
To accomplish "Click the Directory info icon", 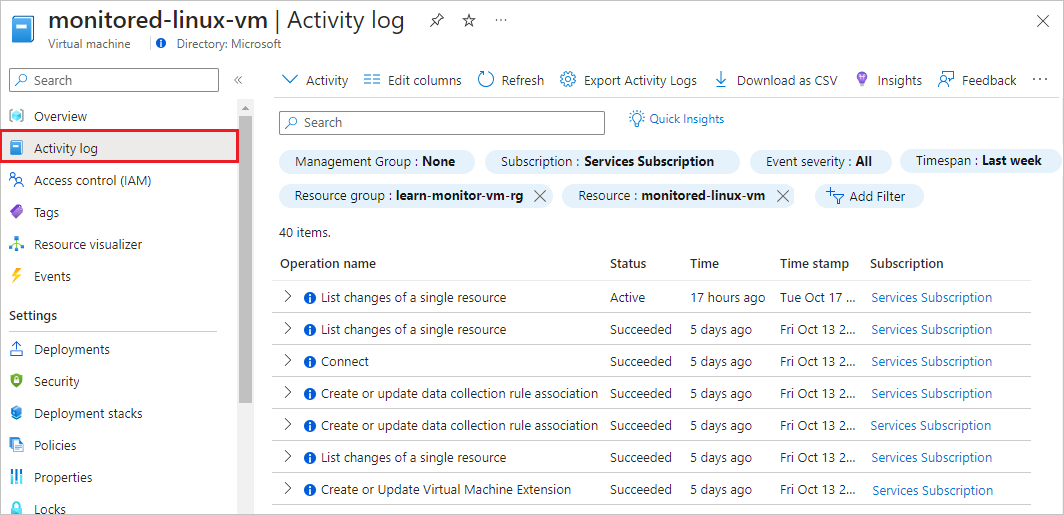I will click(x=161, y=43).
